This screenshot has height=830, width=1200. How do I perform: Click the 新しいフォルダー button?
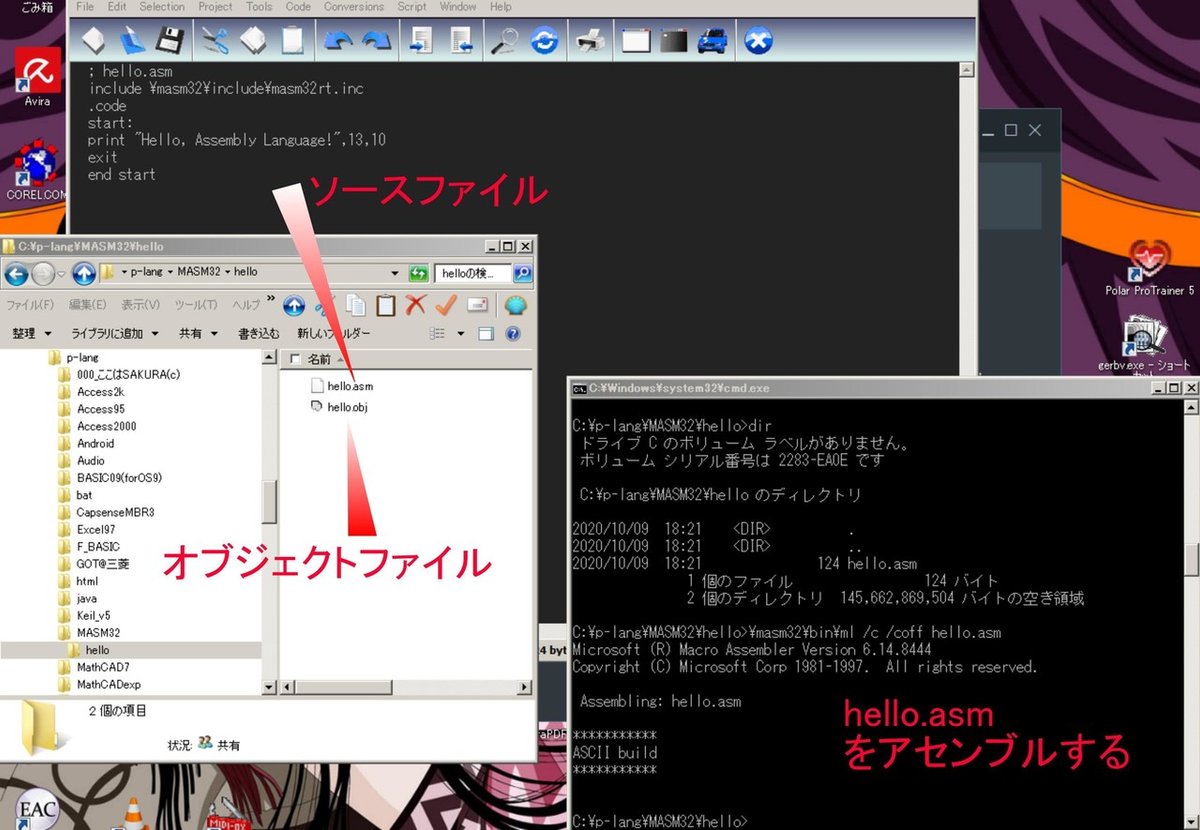pos(332,333)
